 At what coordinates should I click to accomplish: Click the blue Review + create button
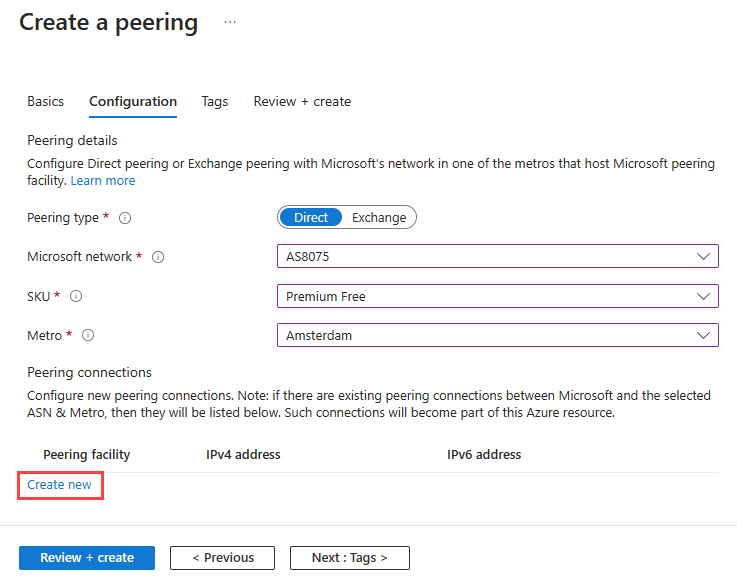pos(87,558)
